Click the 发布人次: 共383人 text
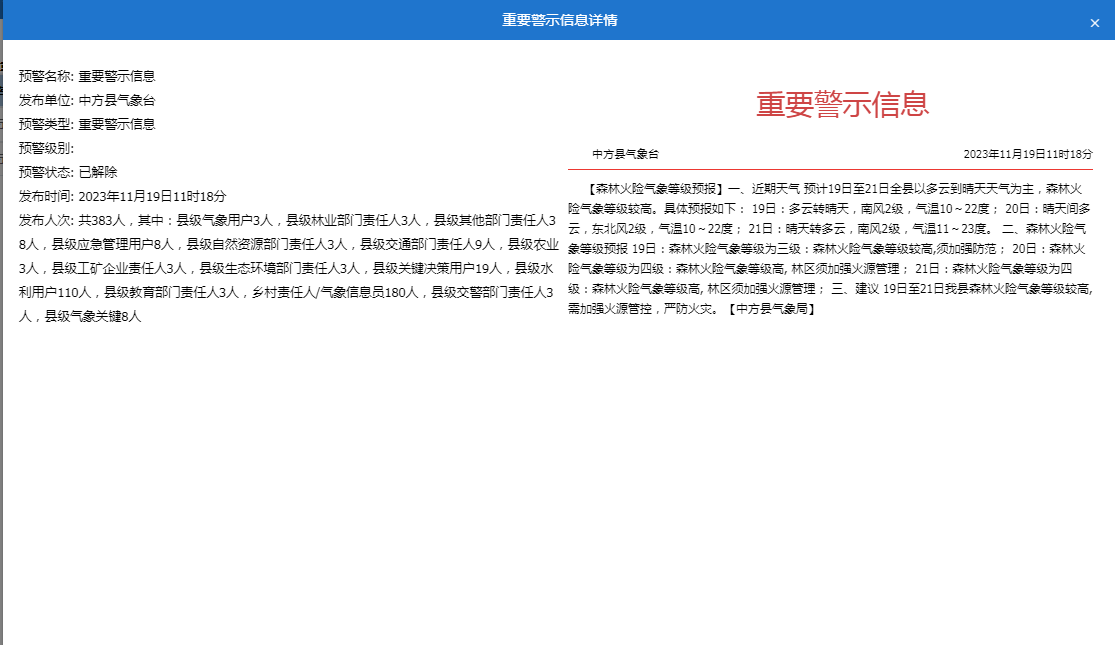 (x=72, y=220)
